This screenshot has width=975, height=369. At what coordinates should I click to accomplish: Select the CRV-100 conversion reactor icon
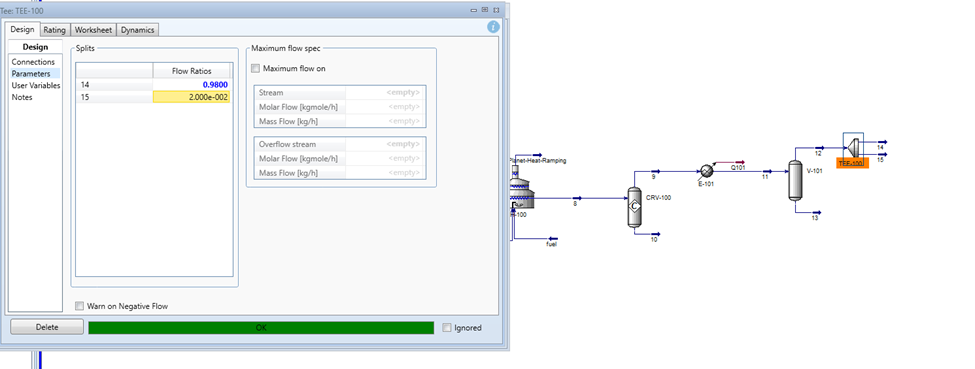634,207
